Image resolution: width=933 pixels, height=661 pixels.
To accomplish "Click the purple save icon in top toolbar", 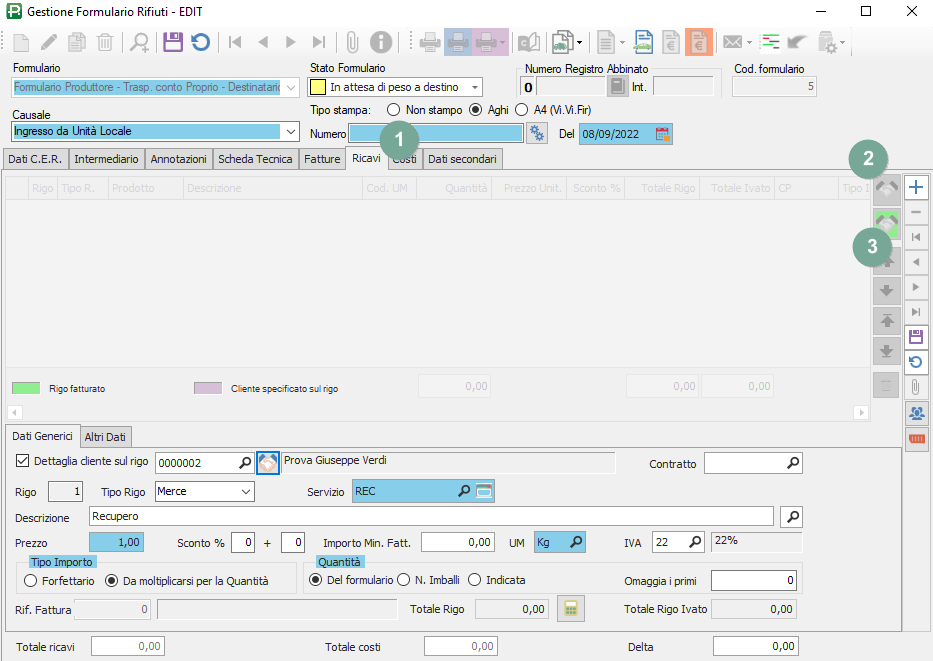I will pos(173,42).
